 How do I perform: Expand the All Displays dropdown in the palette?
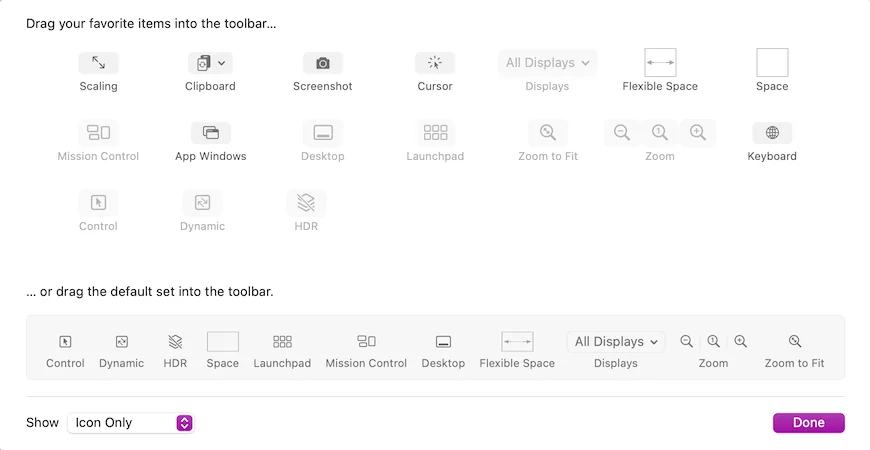coord(547,63)
